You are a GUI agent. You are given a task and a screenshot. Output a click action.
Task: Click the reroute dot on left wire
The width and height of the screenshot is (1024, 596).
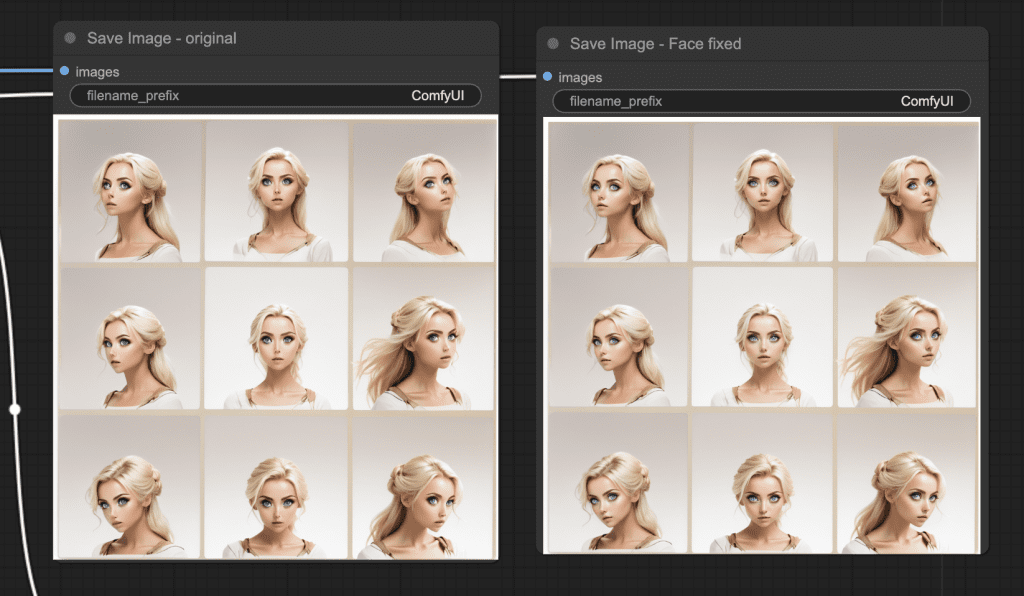14,409
